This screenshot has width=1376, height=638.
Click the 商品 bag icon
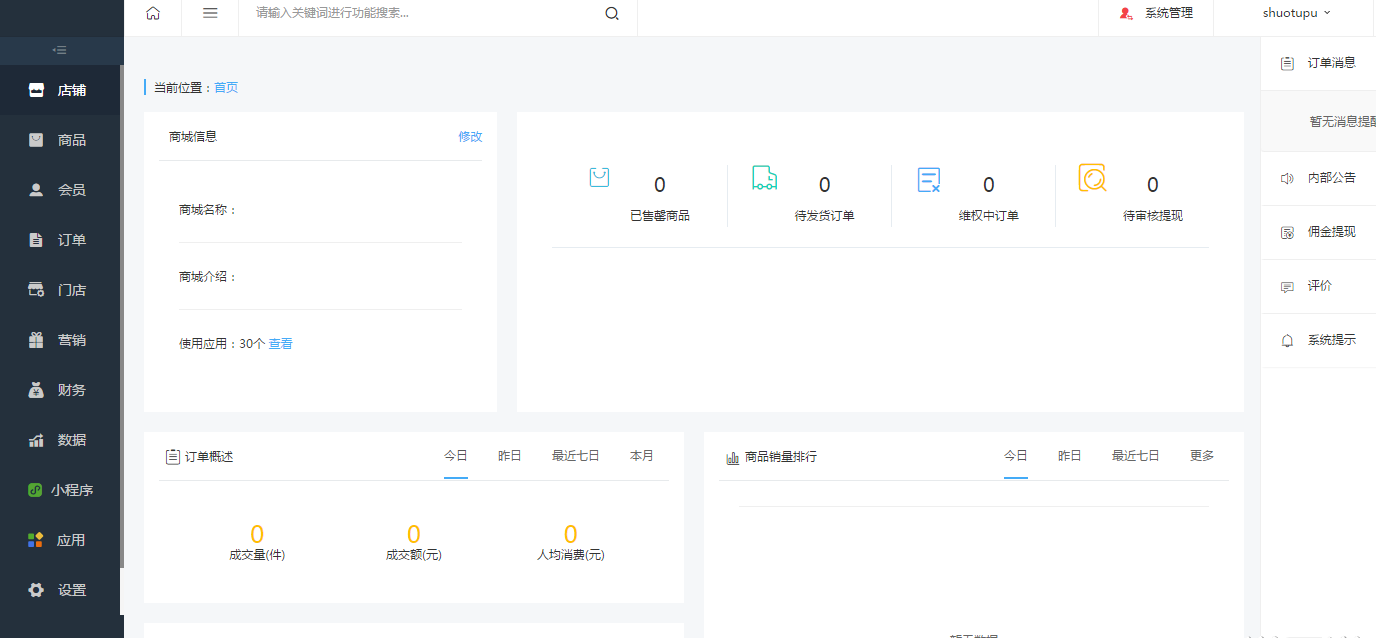(x=36, y=140)
